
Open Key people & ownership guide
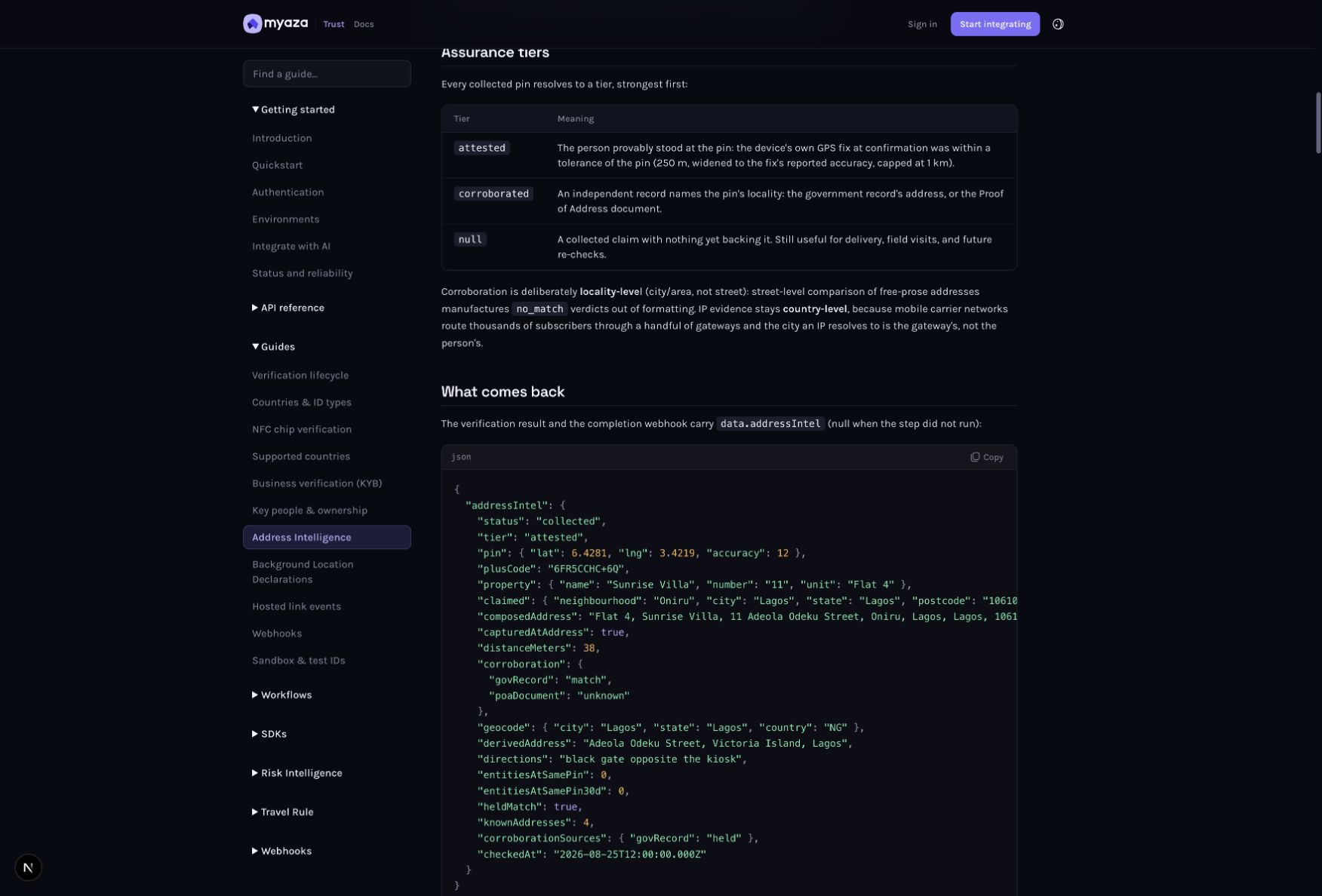[x=310, y=511]
